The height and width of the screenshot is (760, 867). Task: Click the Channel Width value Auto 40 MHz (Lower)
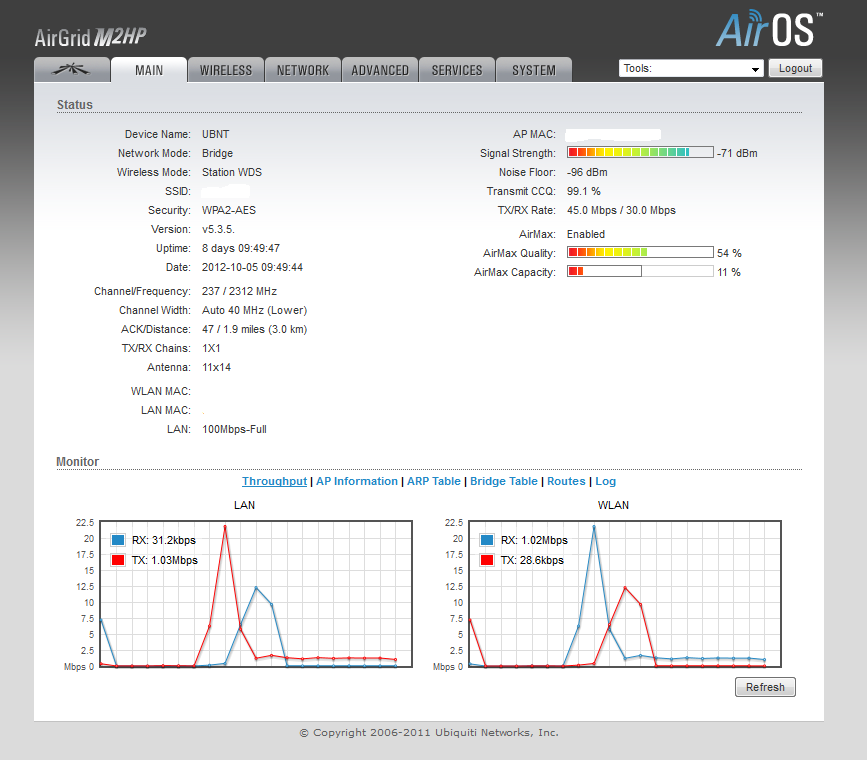(254, 310)
